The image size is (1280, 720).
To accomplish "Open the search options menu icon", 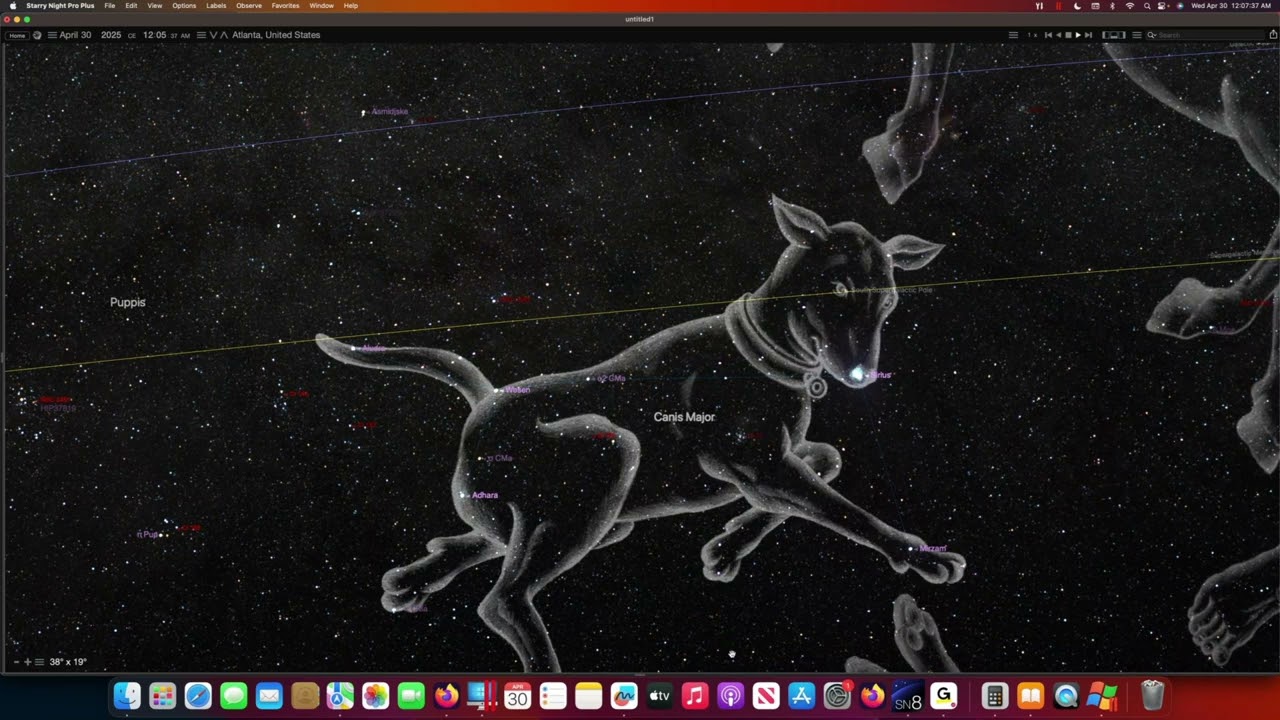I will click(x=1137, y=35).
